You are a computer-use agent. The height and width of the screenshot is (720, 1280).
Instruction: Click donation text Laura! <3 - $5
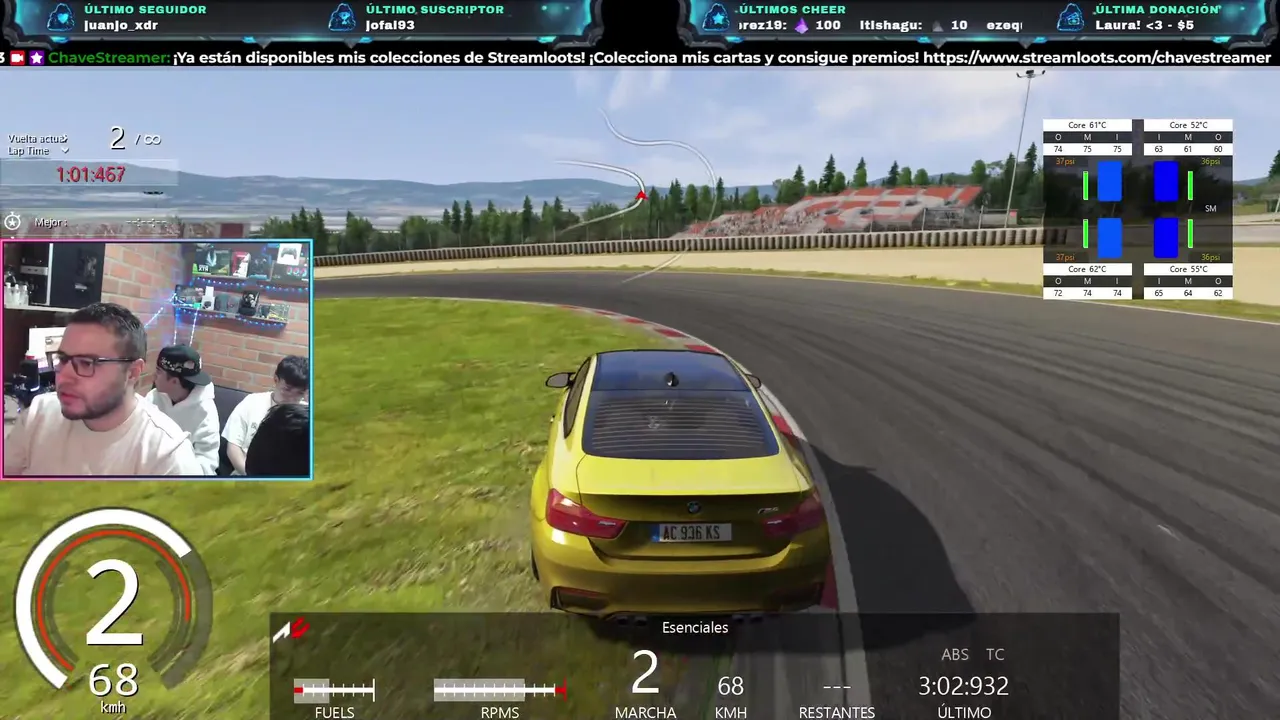point(1144,25)
